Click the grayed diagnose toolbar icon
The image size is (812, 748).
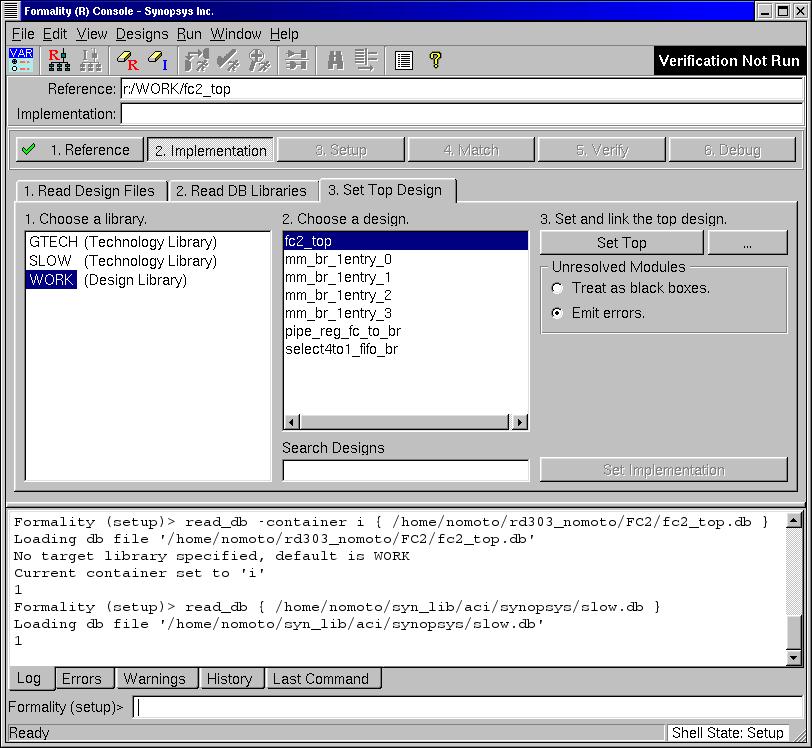[x=259, y=60]
